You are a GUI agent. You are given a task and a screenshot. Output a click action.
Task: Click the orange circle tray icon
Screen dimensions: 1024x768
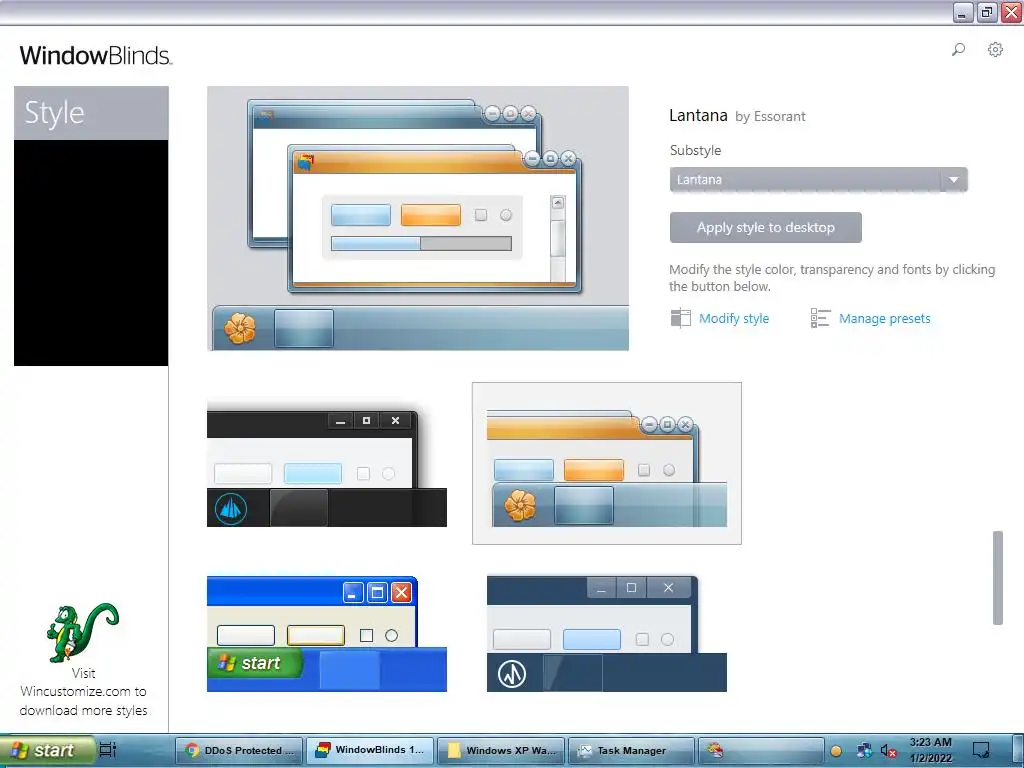click(835, 751)
